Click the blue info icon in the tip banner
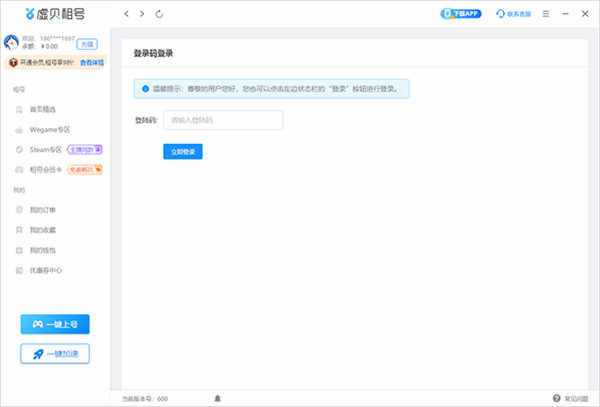 (x=145, y=89)
